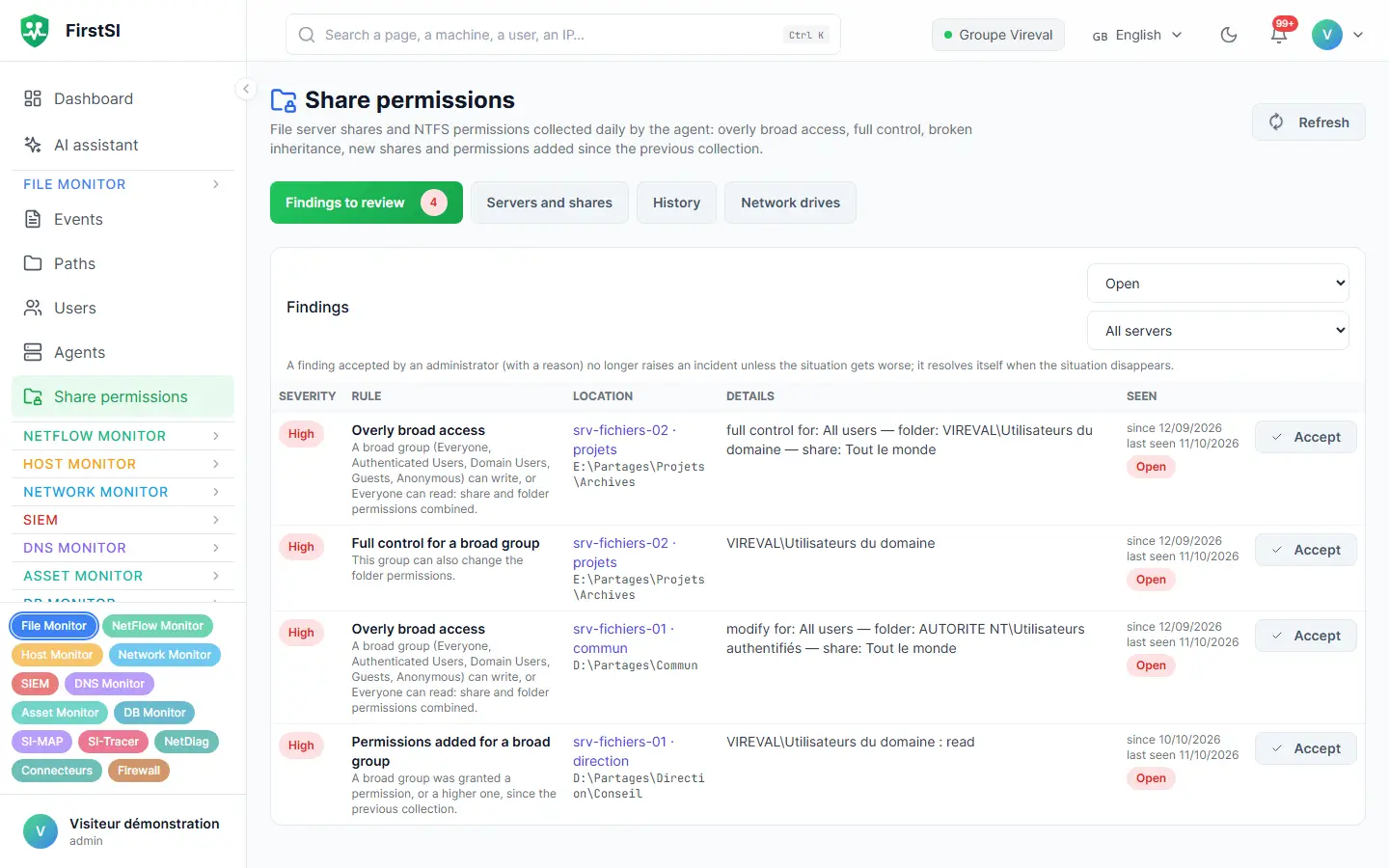Expand the SIEM section
The height and width of the screenshot is (868, 1389).
click(x=123, y=520)
